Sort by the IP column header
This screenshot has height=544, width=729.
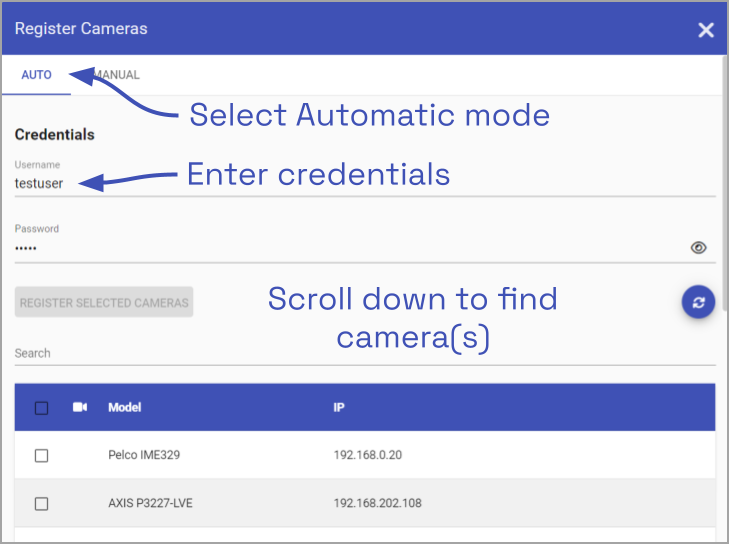pyautogui.click(x=340, y=407)
